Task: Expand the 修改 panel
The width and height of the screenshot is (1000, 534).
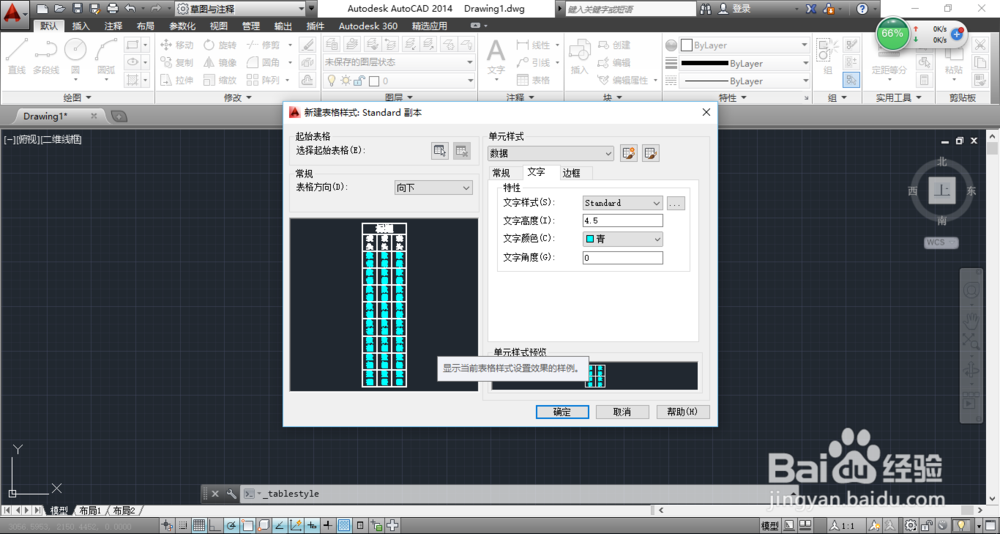Action: [x=237, y=98]
